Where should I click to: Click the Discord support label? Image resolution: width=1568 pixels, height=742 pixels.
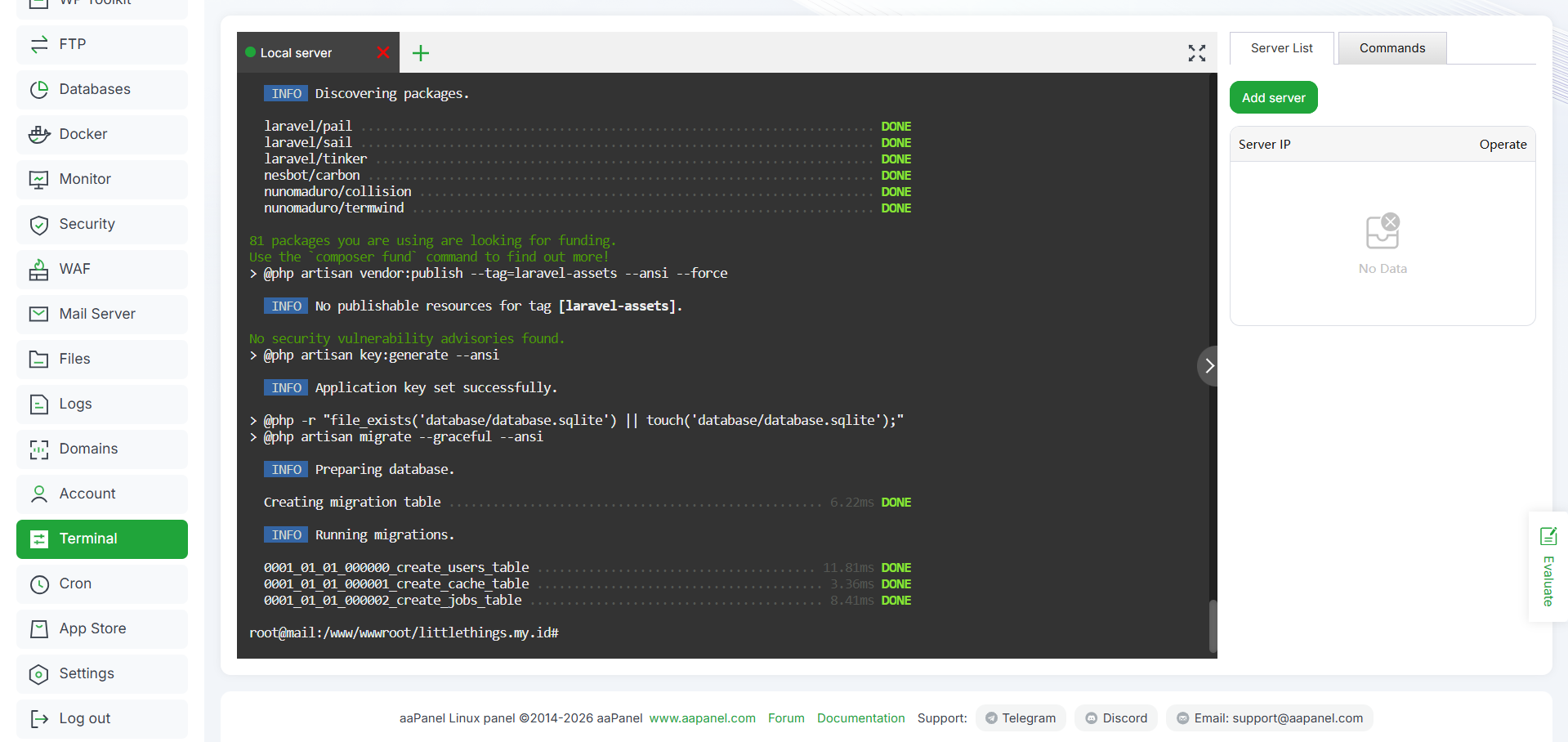(x=1124, y=718)
